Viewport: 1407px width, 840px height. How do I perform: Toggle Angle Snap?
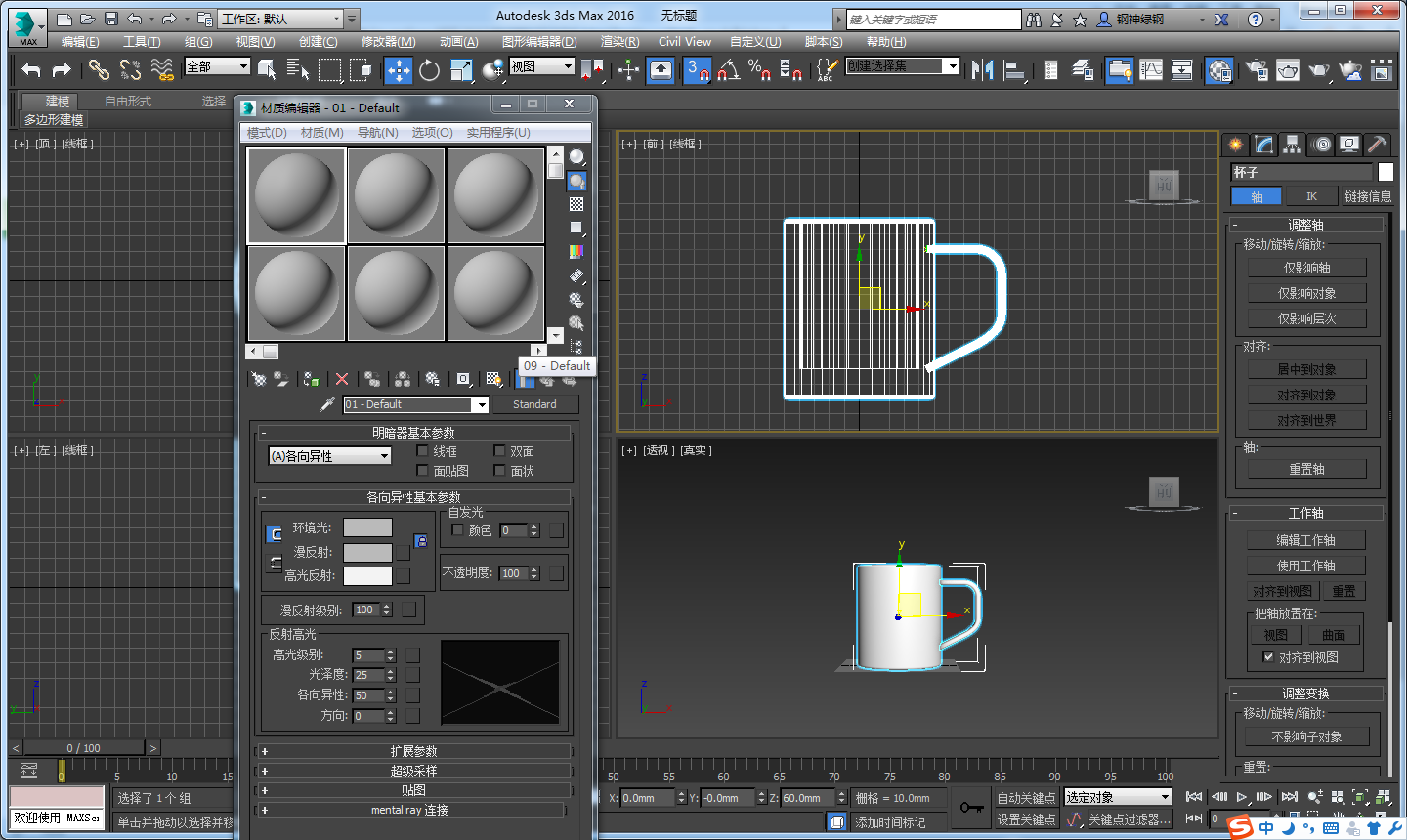tap(729, 69)
